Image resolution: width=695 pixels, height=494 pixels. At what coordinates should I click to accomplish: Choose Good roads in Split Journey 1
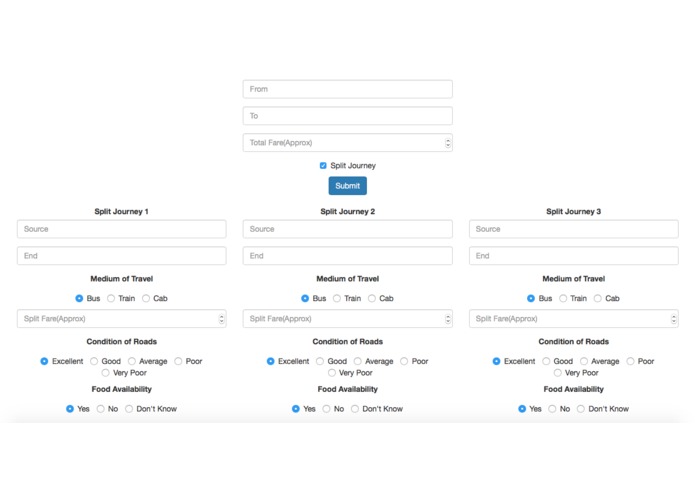(94, 362)
